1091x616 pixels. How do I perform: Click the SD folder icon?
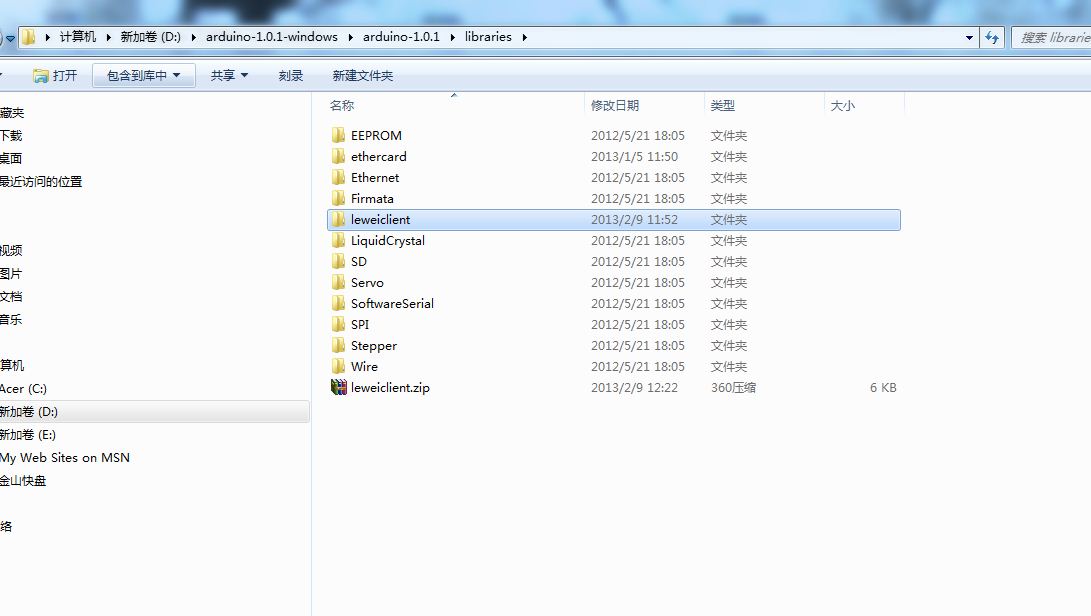338,261
